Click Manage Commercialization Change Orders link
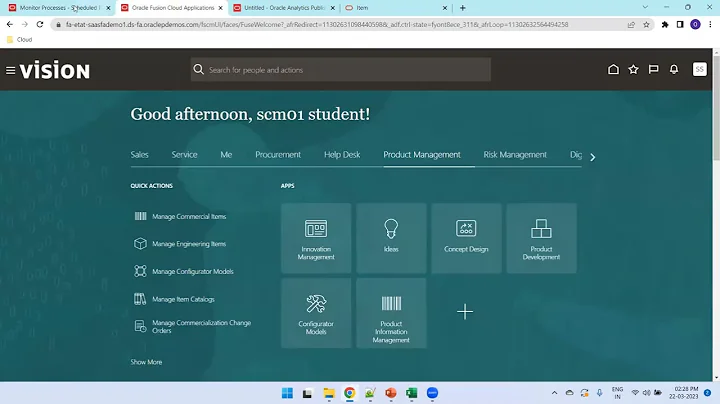Viewport: 720px width, 404px height. [x=202, y=326]
